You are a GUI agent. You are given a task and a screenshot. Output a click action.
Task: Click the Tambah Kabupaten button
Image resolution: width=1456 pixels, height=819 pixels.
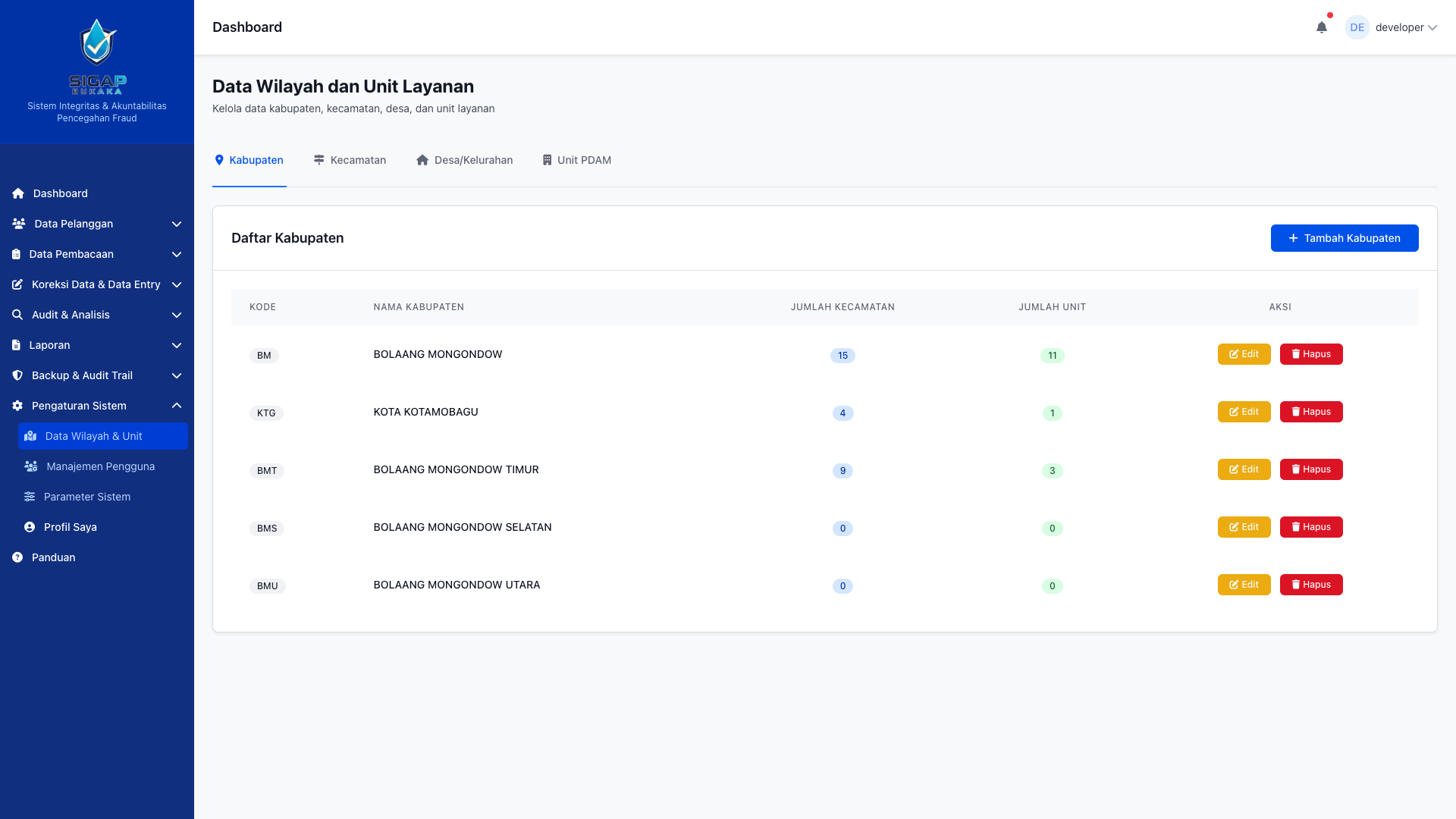pos(1344,238)
